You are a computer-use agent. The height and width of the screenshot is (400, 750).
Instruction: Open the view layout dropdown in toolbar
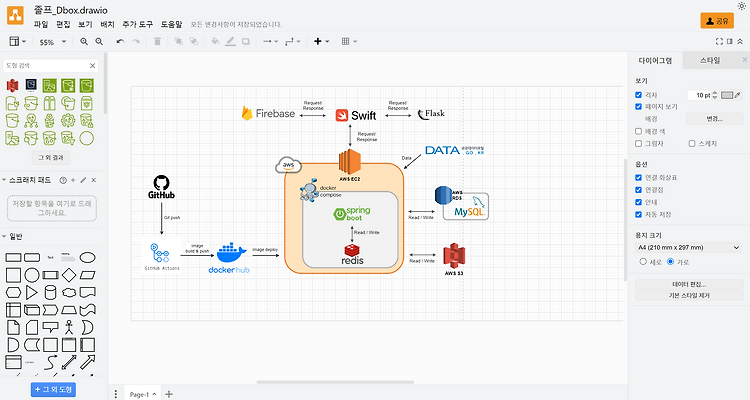tap(17, 42)
